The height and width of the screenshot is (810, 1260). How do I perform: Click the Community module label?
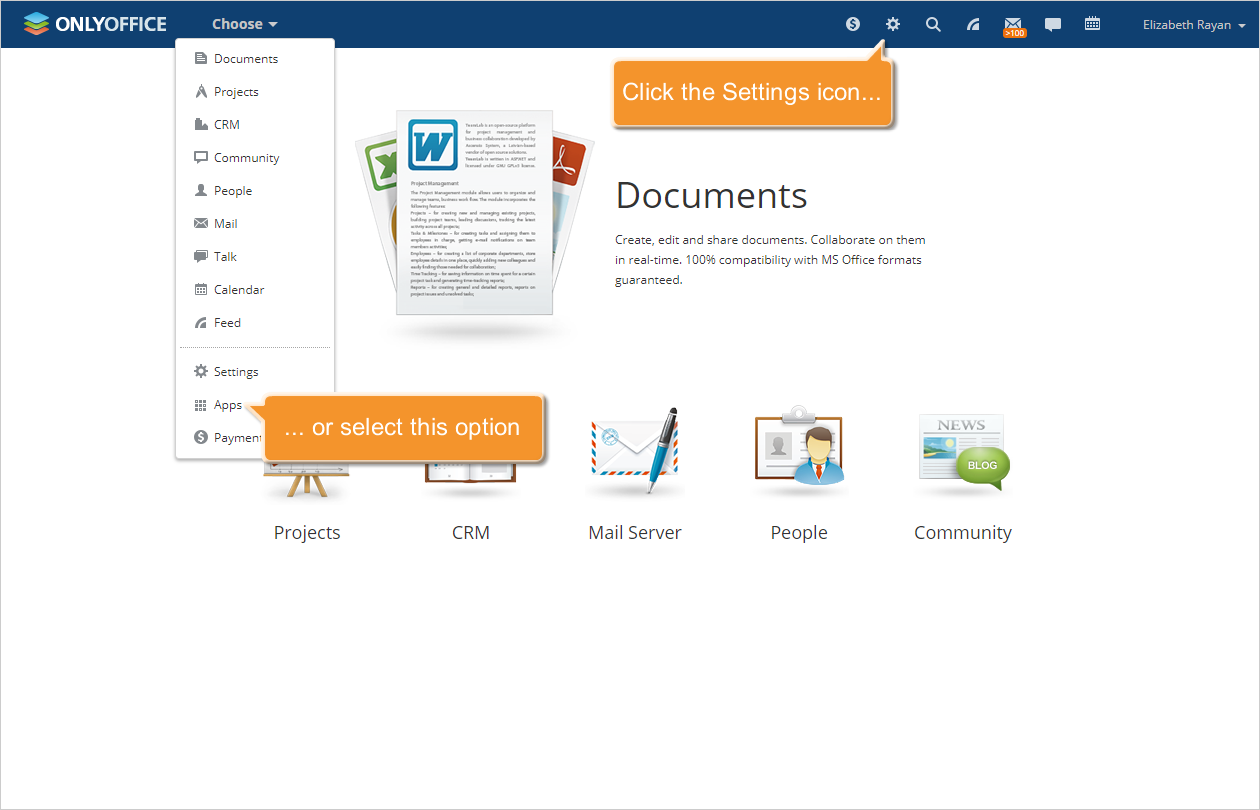[x=963, y=533]
